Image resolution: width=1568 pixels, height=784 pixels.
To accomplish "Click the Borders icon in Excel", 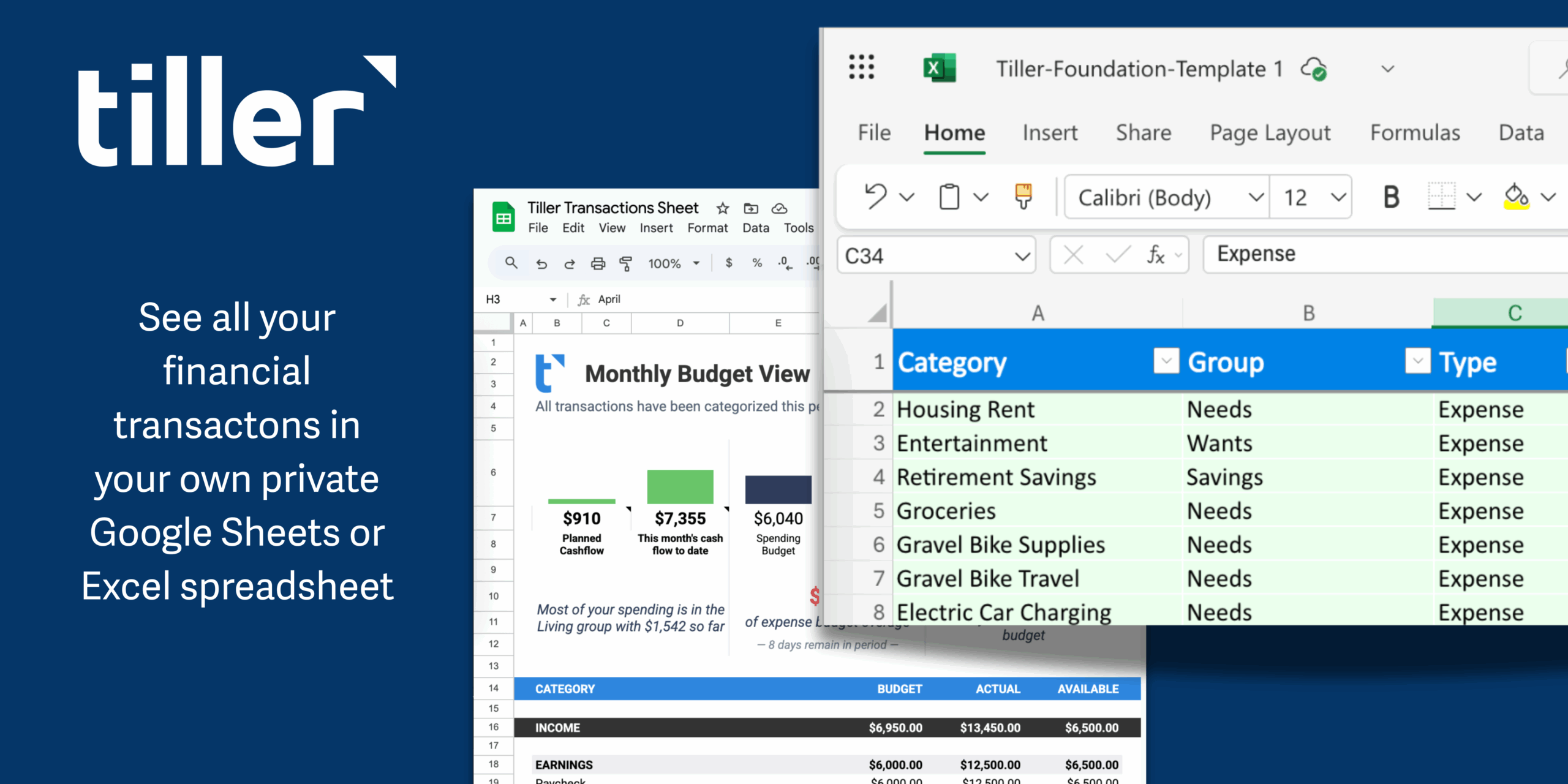I will pyautogui.click(x=1442, y=197).
